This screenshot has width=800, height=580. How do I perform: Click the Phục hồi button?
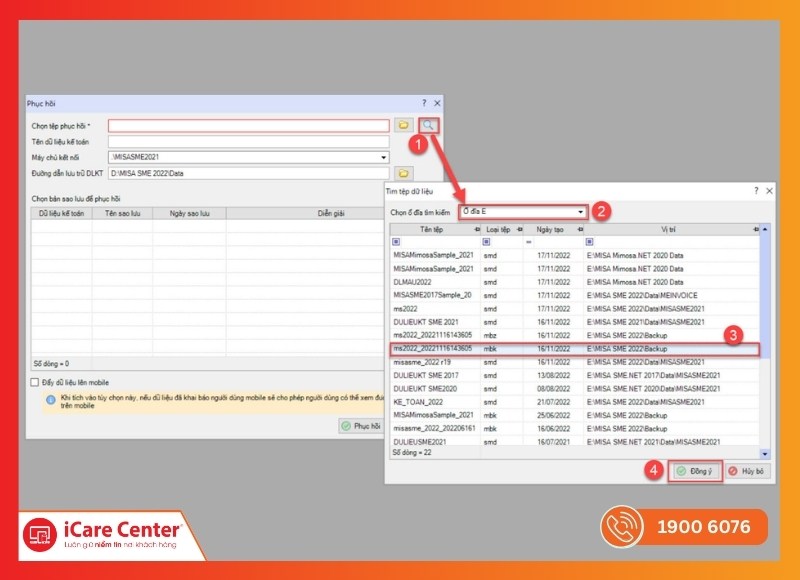pos(362,426)
